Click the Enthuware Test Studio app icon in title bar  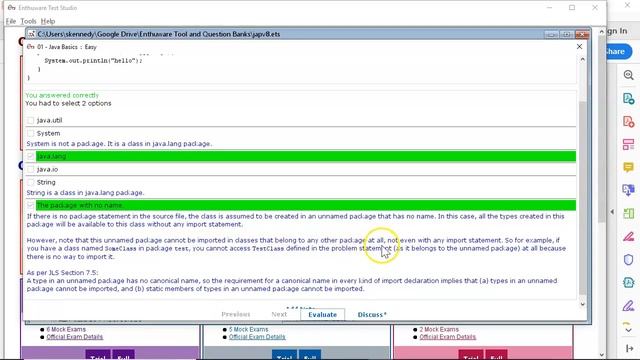(x=11, y=8)
